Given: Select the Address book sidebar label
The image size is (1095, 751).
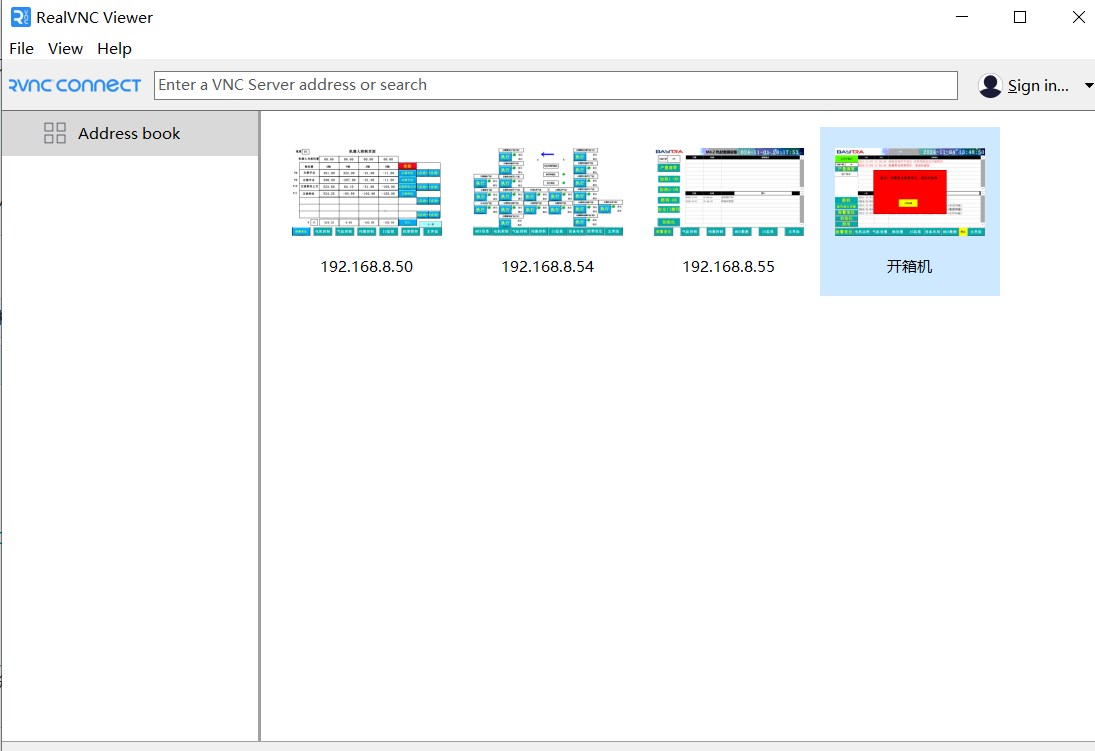Looking at the screenshot, I should [x=129, y=133].
